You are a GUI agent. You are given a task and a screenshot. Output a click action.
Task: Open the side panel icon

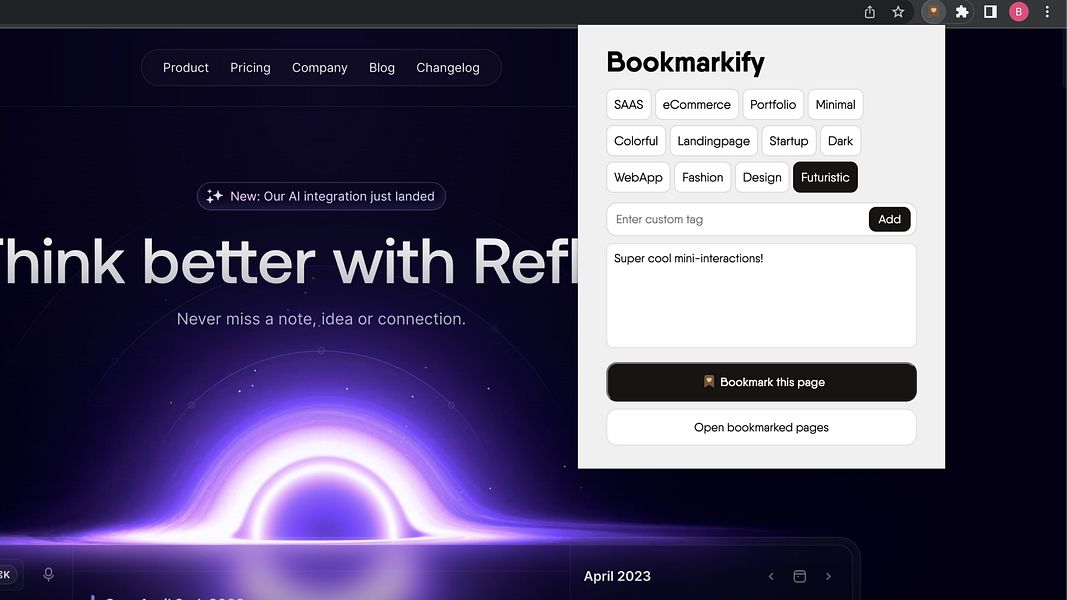989,11
